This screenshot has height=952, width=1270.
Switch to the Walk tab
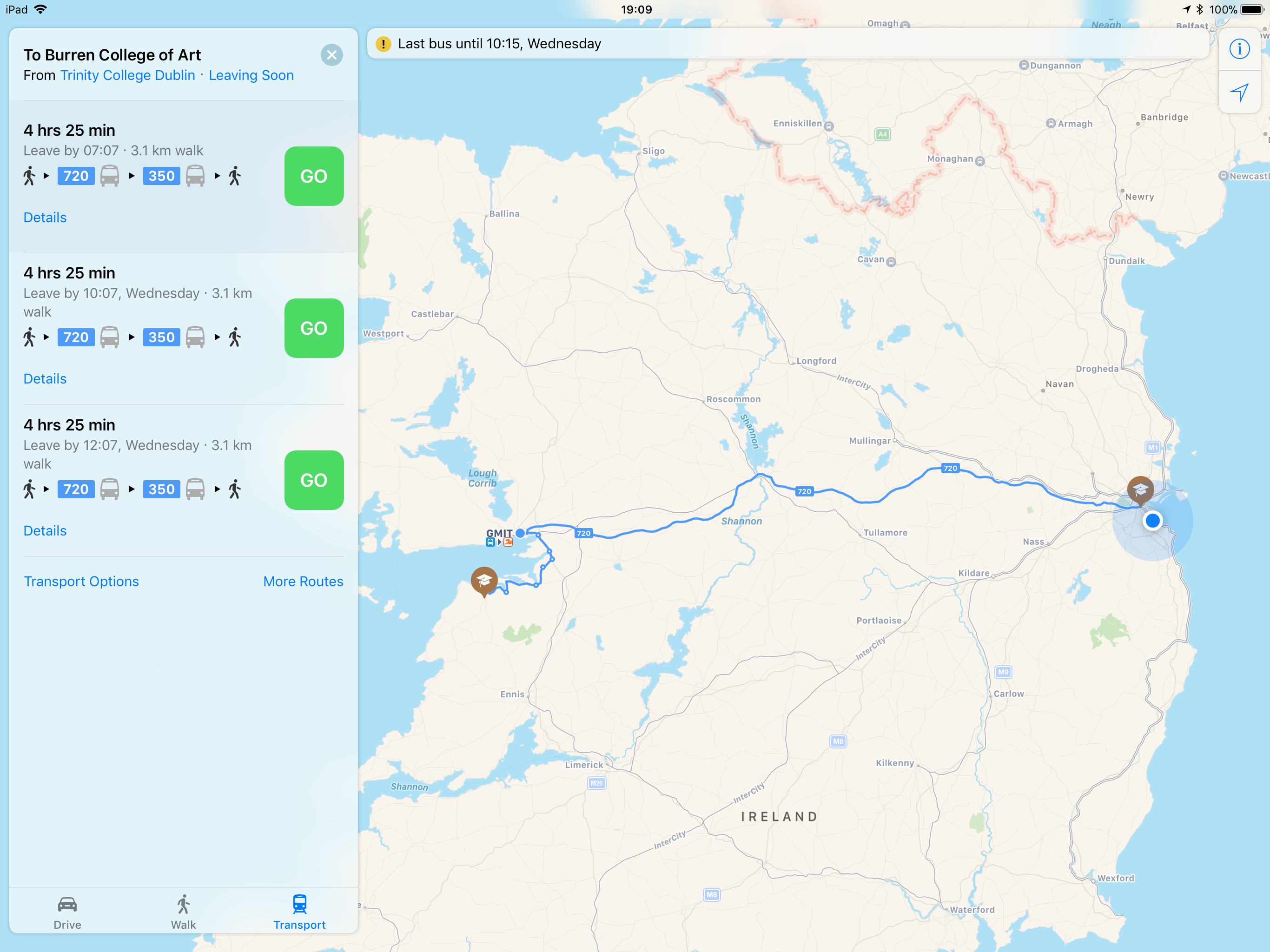183,912
